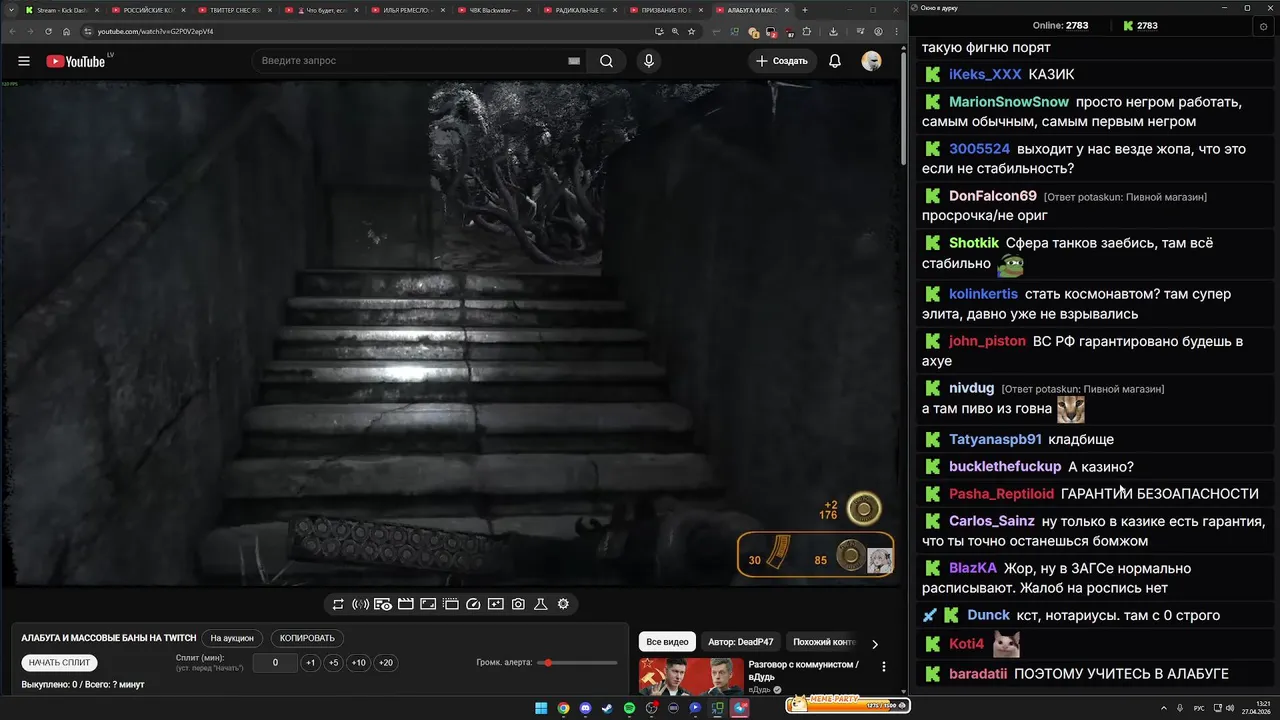Select the Автор: DeadP47 filter chip
This screenshot has width=1280, height=720.
pos(740,642)
